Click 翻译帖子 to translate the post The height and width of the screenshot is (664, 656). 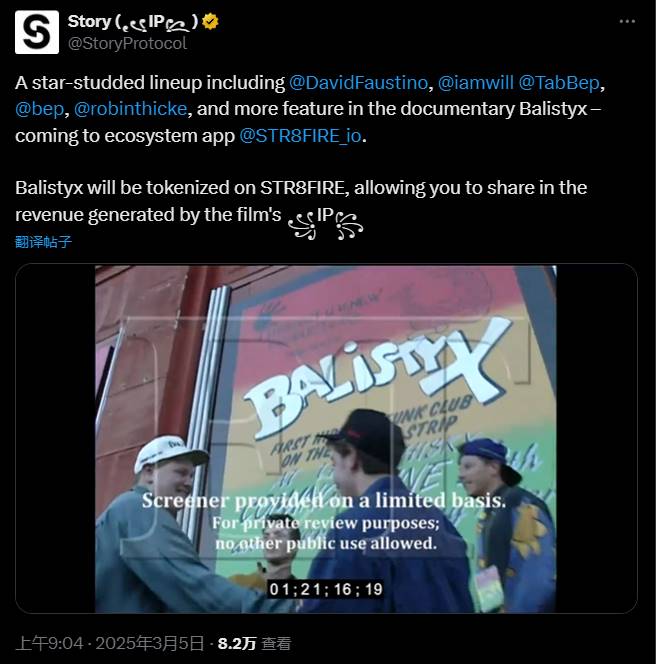click(x=43, y=242)
